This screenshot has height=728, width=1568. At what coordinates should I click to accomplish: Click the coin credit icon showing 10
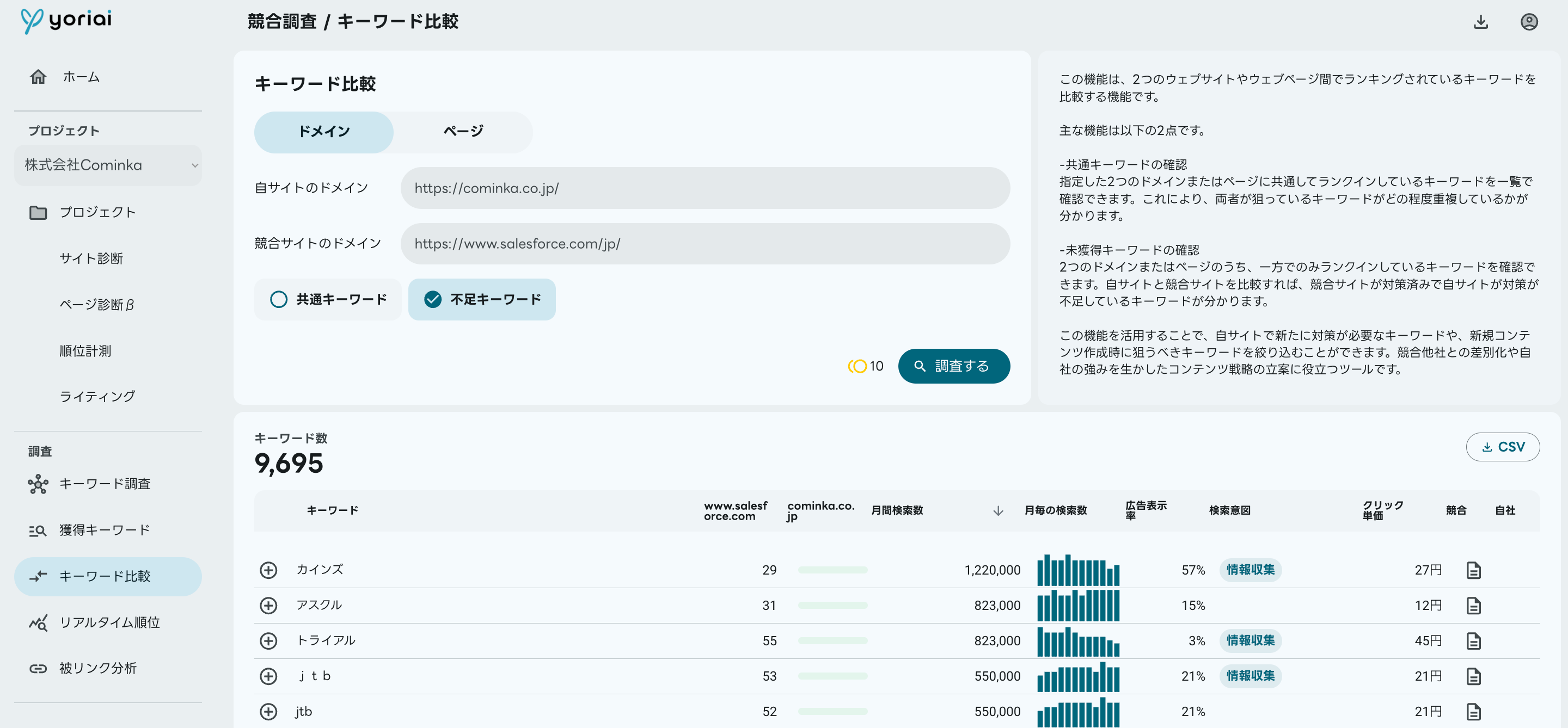coord(857,366)
